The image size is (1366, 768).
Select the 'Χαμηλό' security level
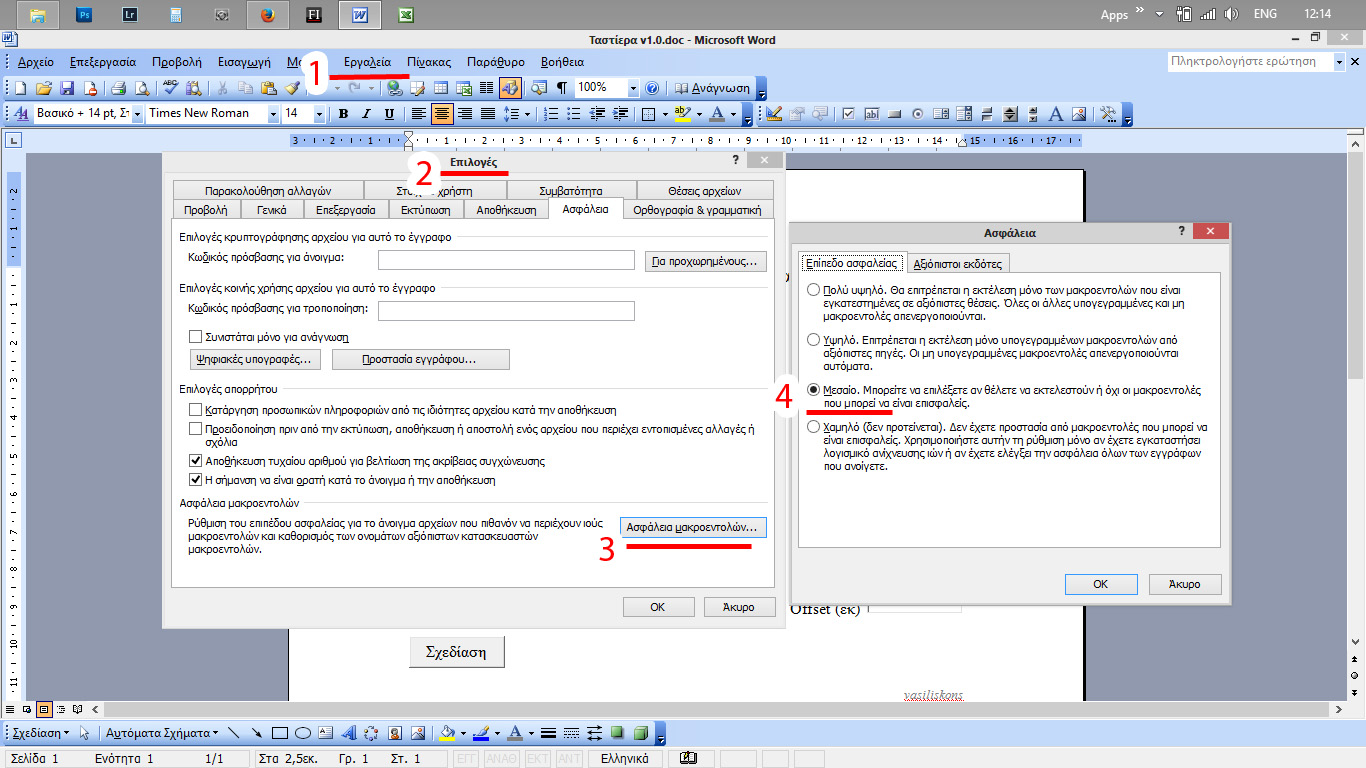pyautogui.click(x=813, y=427)
